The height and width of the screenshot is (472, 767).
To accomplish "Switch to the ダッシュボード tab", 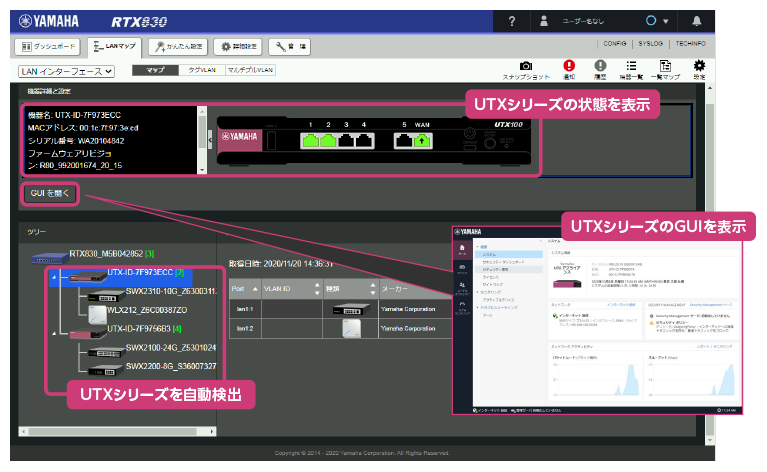I will [47, 46].
